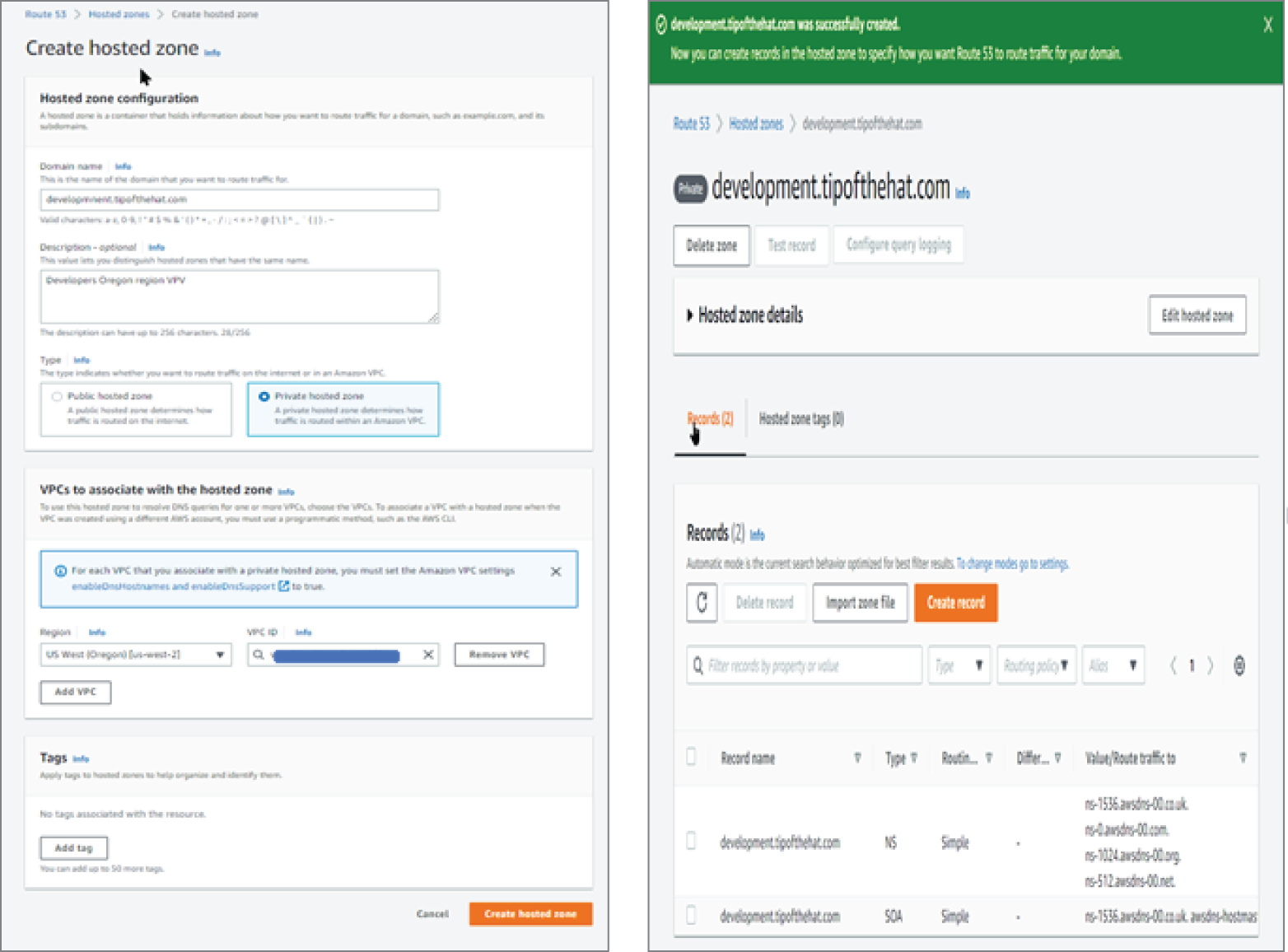Click Info link beside Region label
The image size is (1288, 952).
(x=97, y=632)
